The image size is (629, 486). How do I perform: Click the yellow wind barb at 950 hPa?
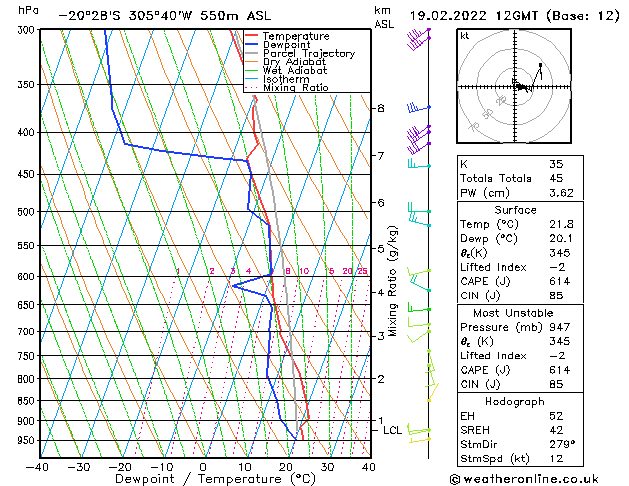[420, 440]
